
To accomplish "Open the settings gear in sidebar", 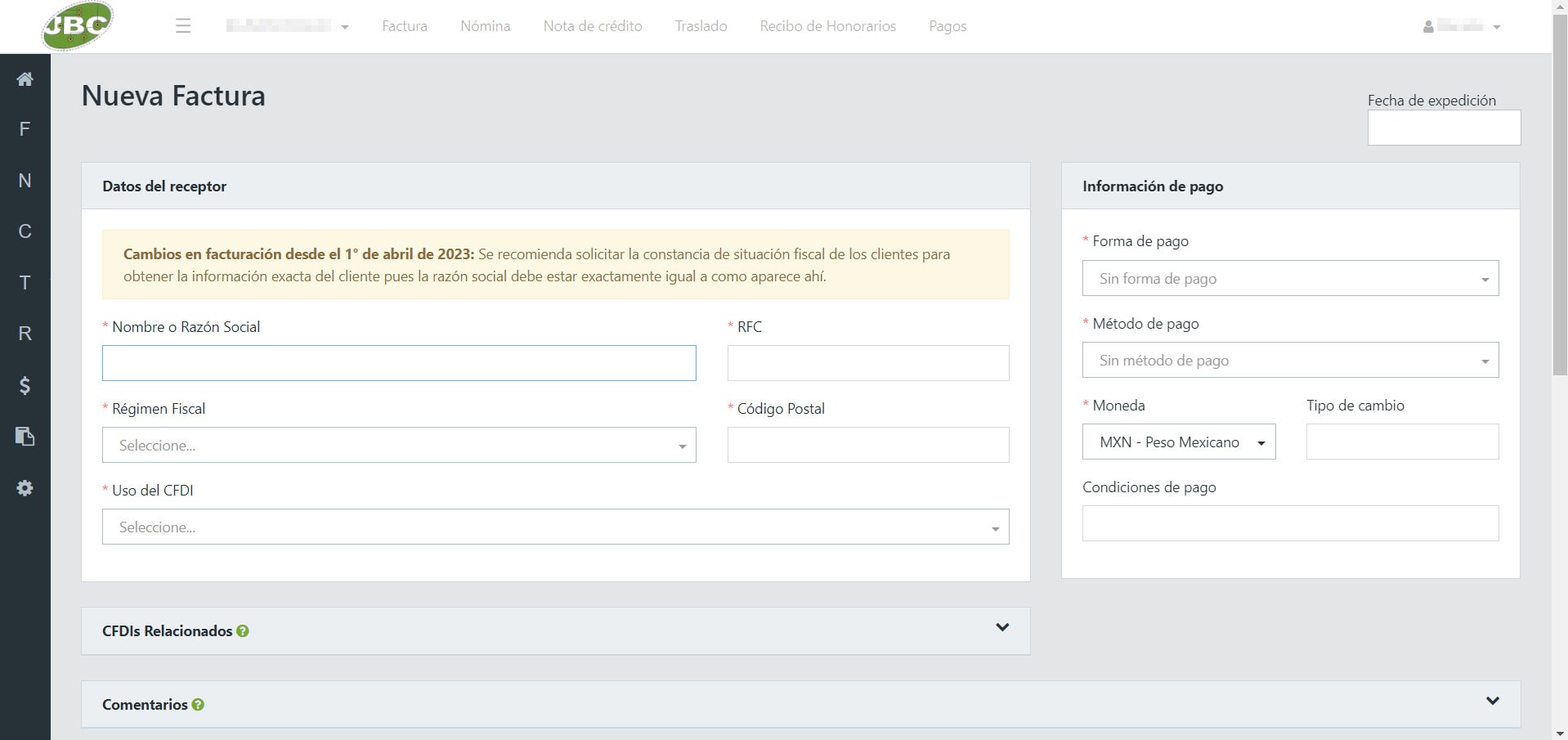I will point(25,488).
